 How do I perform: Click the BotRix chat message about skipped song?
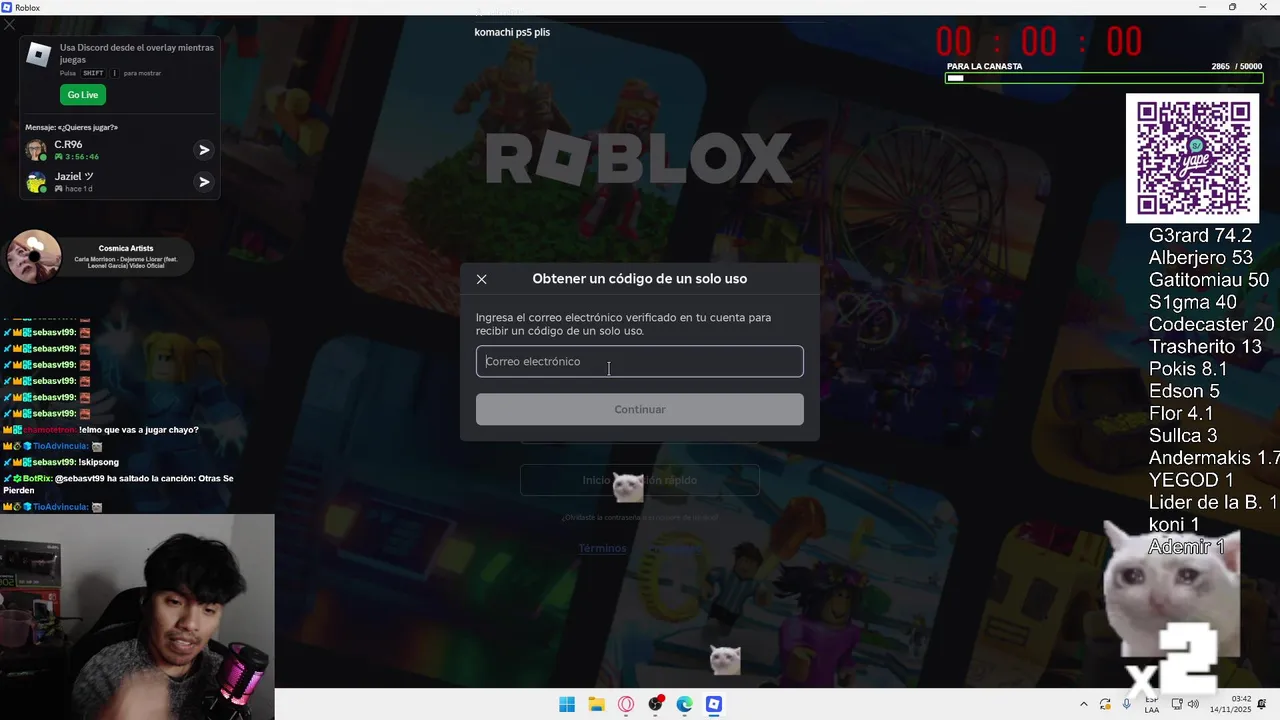pyautogui.click(x=118, y=484)
